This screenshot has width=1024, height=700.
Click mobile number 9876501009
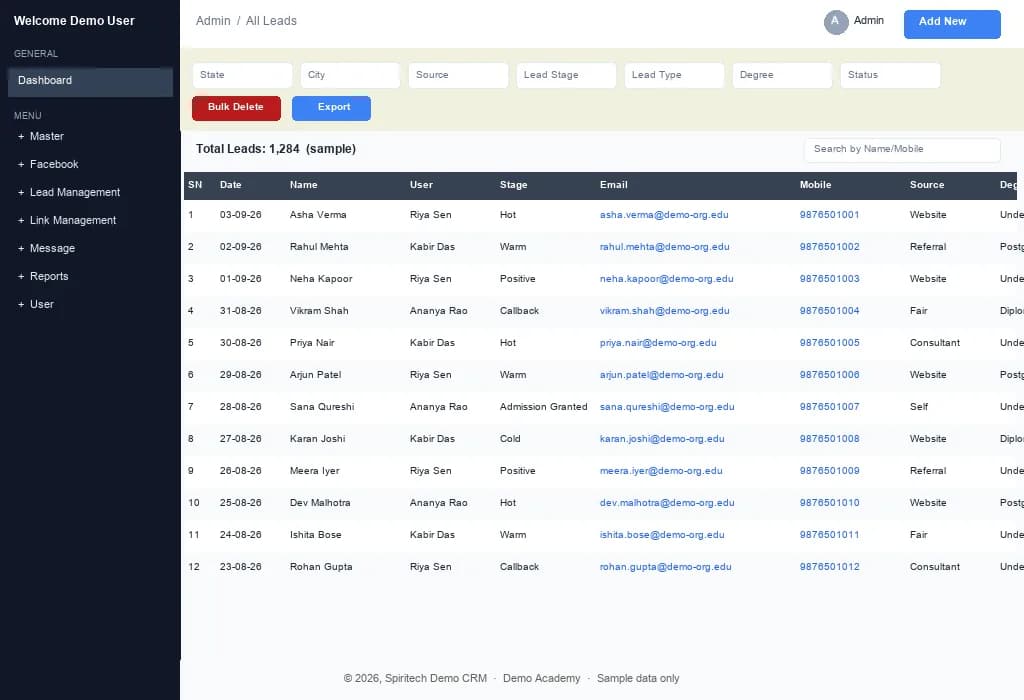tap(829, 471)
